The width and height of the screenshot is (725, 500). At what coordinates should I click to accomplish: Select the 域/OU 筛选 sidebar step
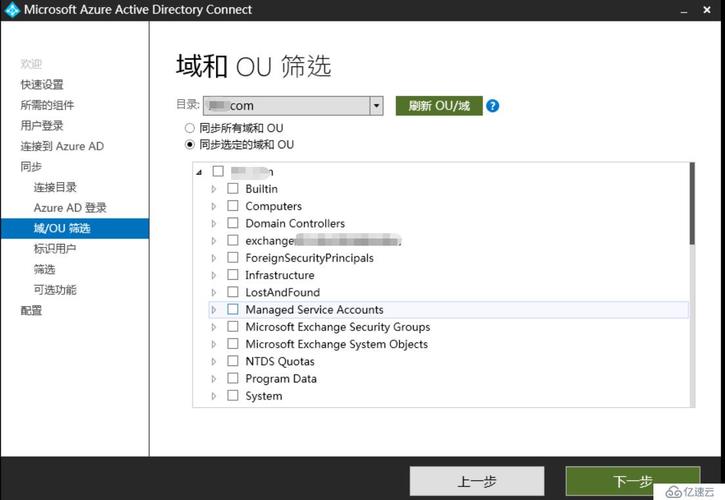click(75, 228)
